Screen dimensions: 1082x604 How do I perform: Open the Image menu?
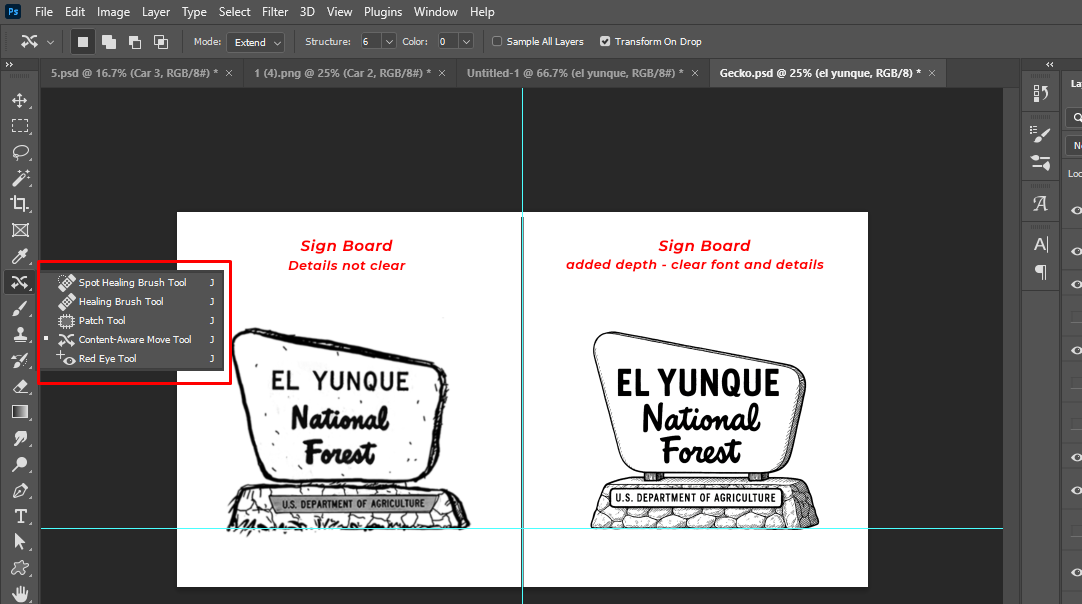tap(113, 12)
